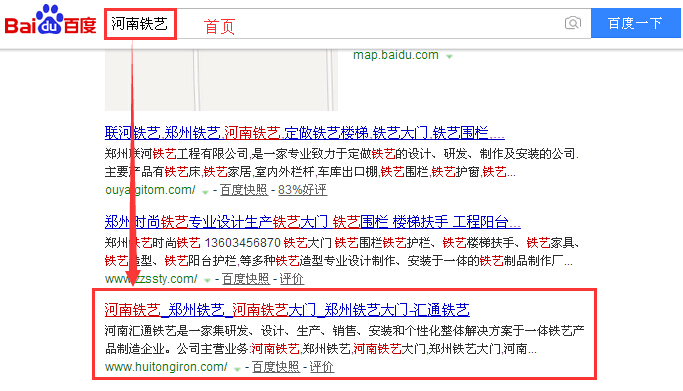Open the www.zzssty.com URL
The width and height of the screenshot is (683, 391).
pyautogui.click(x=151, y=279)
